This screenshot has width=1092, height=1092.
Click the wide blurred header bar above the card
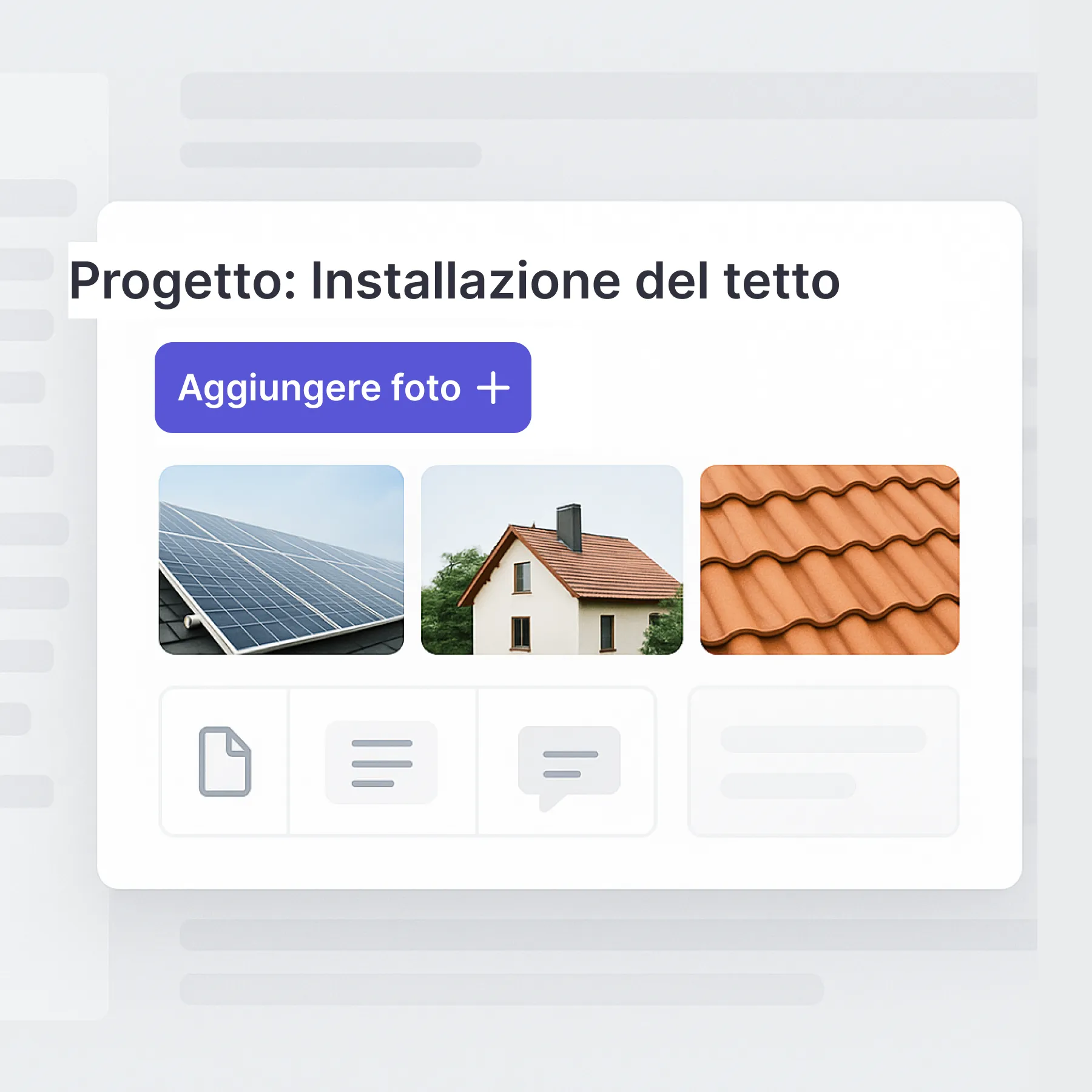(x=608, y=96)
